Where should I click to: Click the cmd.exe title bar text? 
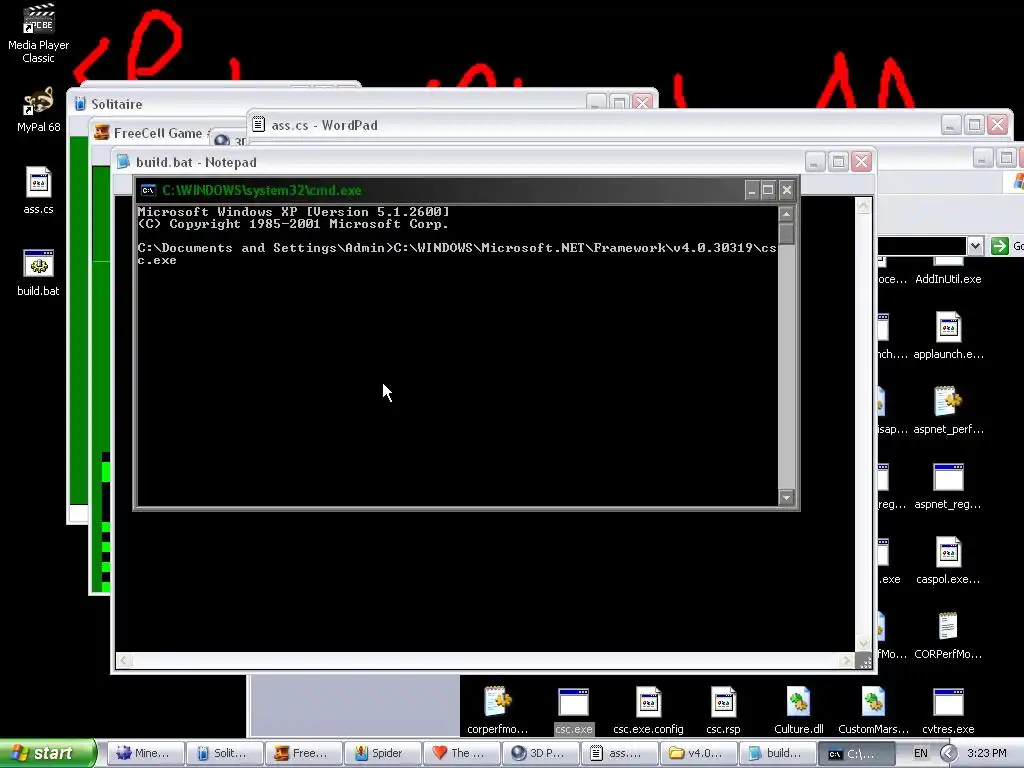click(262, 191)
